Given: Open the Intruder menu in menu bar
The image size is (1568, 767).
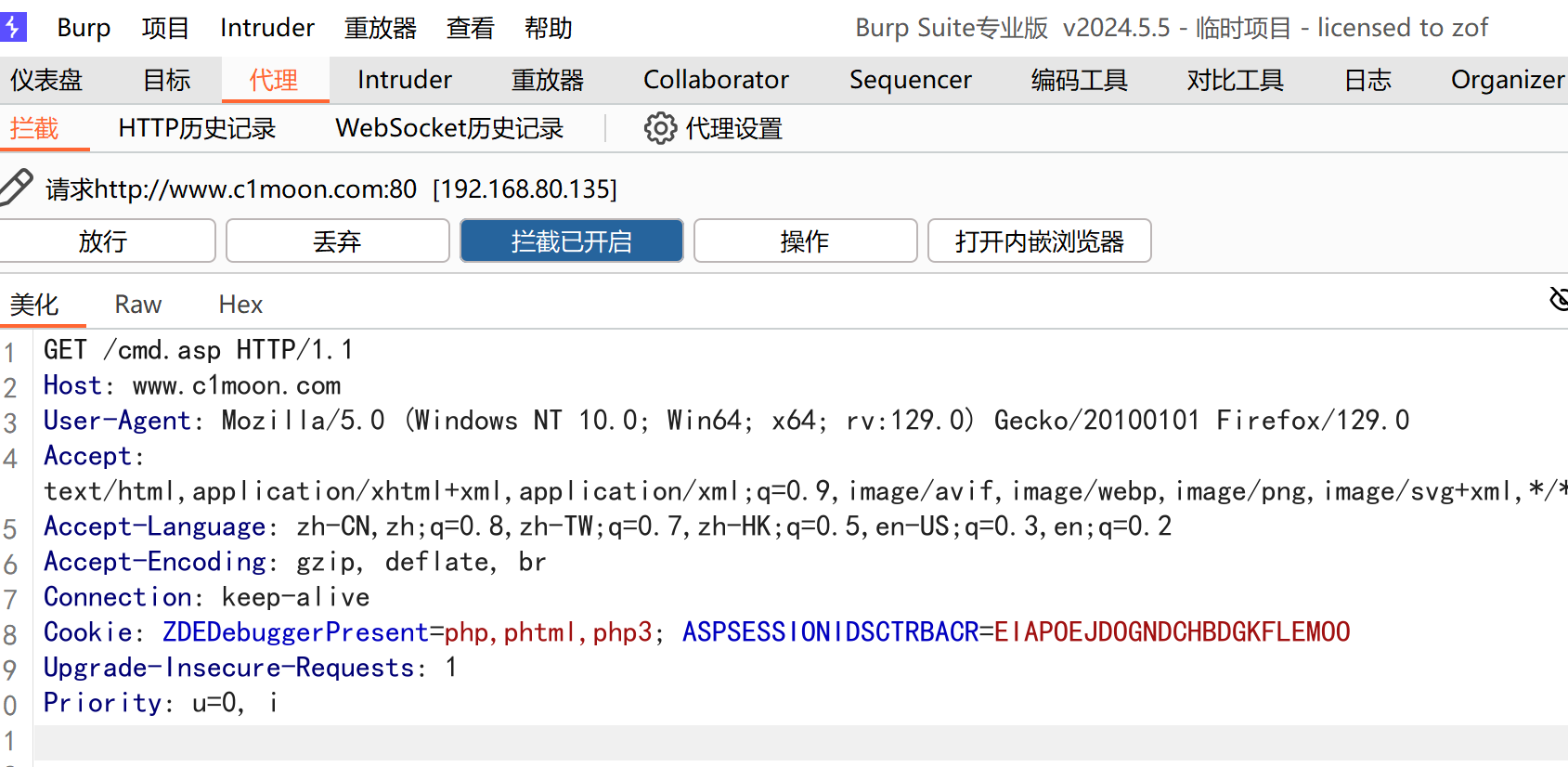Looking at the screenshot, I should click(x=267, y=28).
